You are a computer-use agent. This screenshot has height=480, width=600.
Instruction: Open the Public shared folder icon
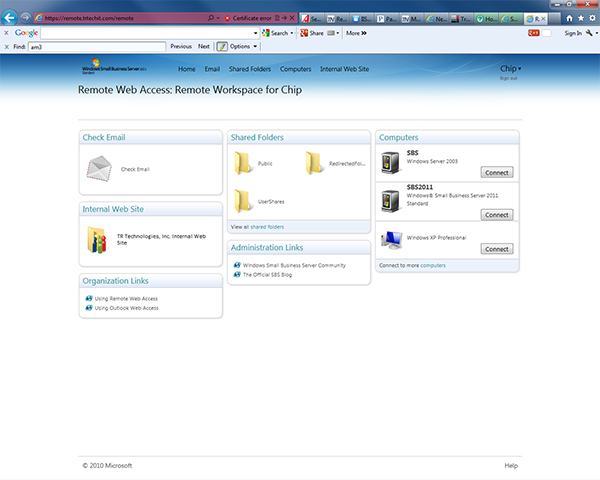243,163
